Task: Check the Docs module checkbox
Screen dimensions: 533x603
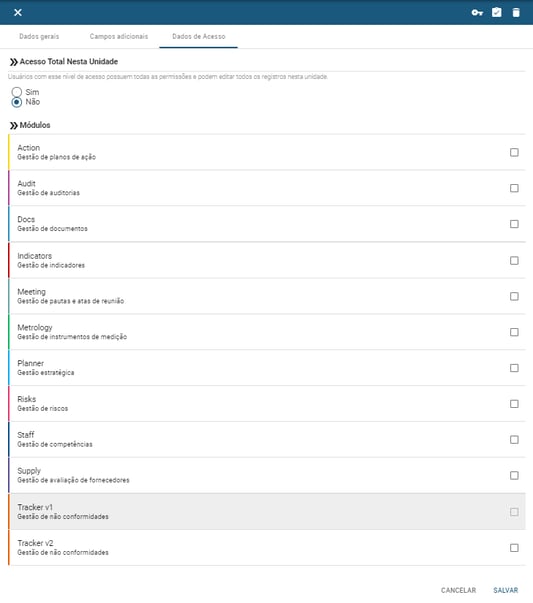Action: tap(514, 224)
